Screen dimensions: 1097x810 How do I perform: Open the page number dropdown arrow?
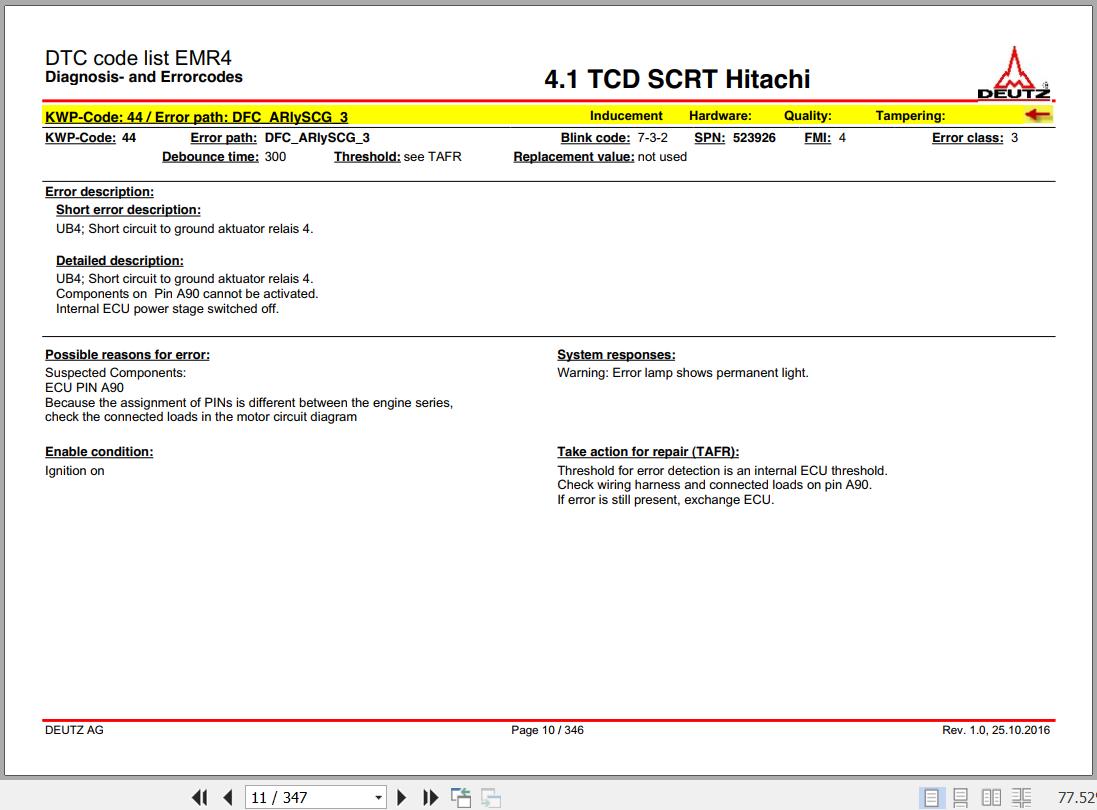pos(378,797)
